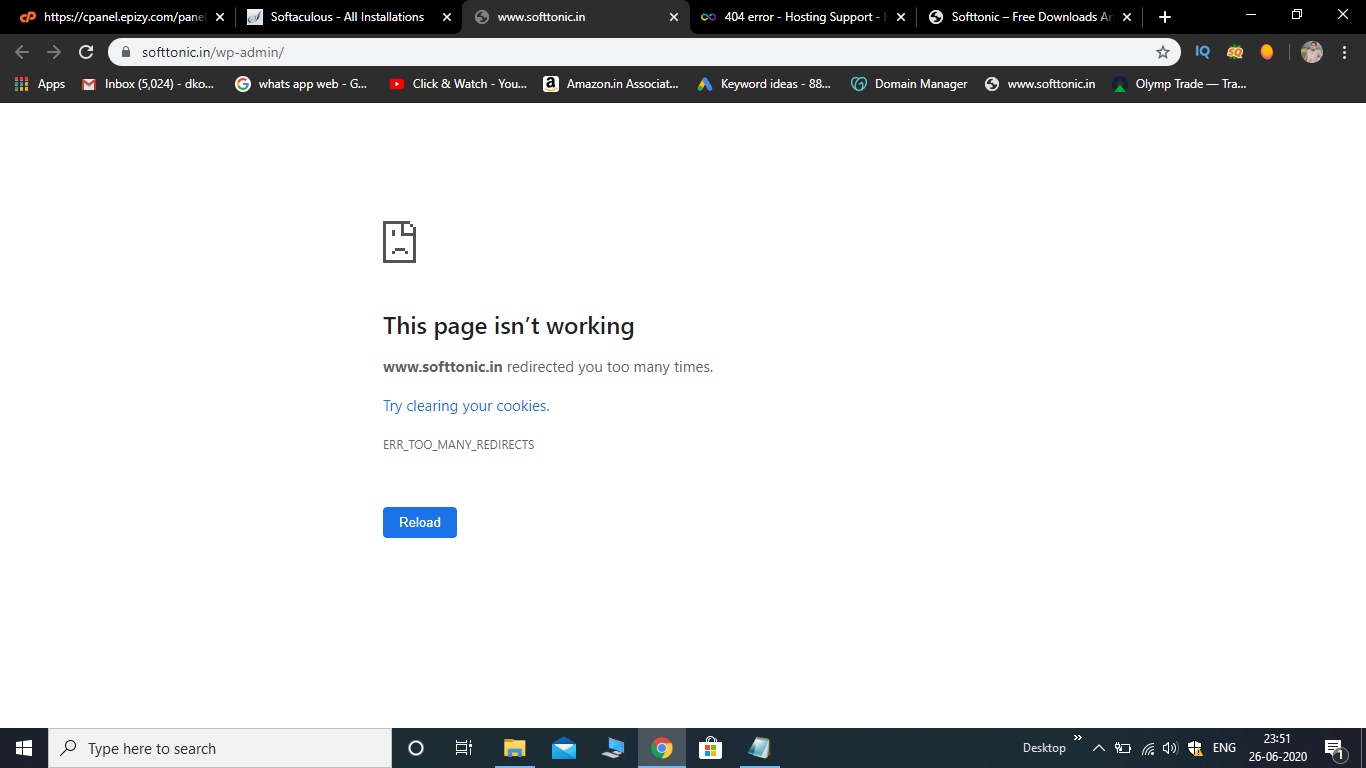Select the www.softtonic.in tab
Image resolution: width=1366 pixels, height=768 pixels.
(x=576, y=17)
